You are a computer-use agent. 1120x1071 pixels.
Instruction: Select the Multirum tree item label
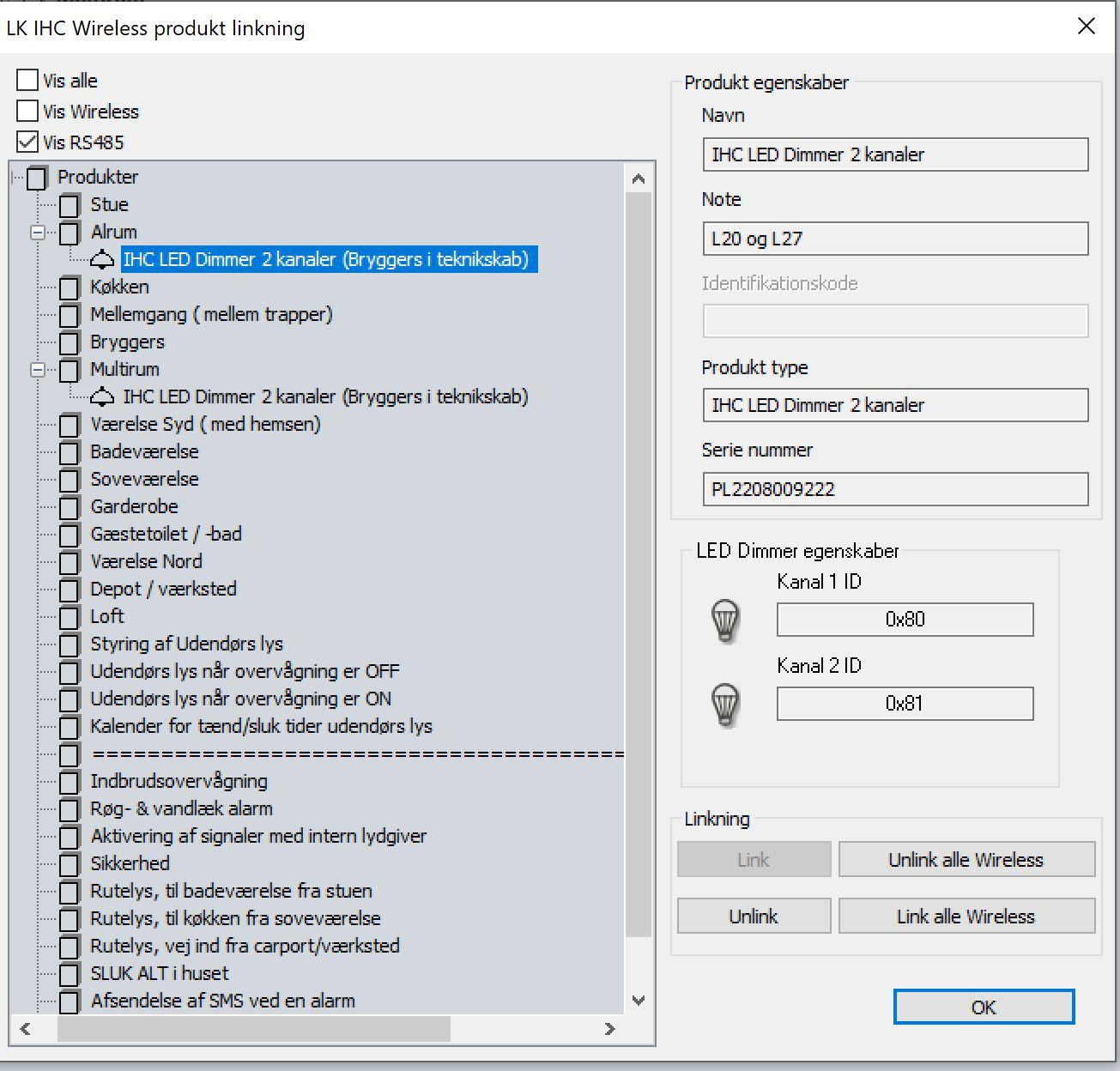click(x=124, y=369)
